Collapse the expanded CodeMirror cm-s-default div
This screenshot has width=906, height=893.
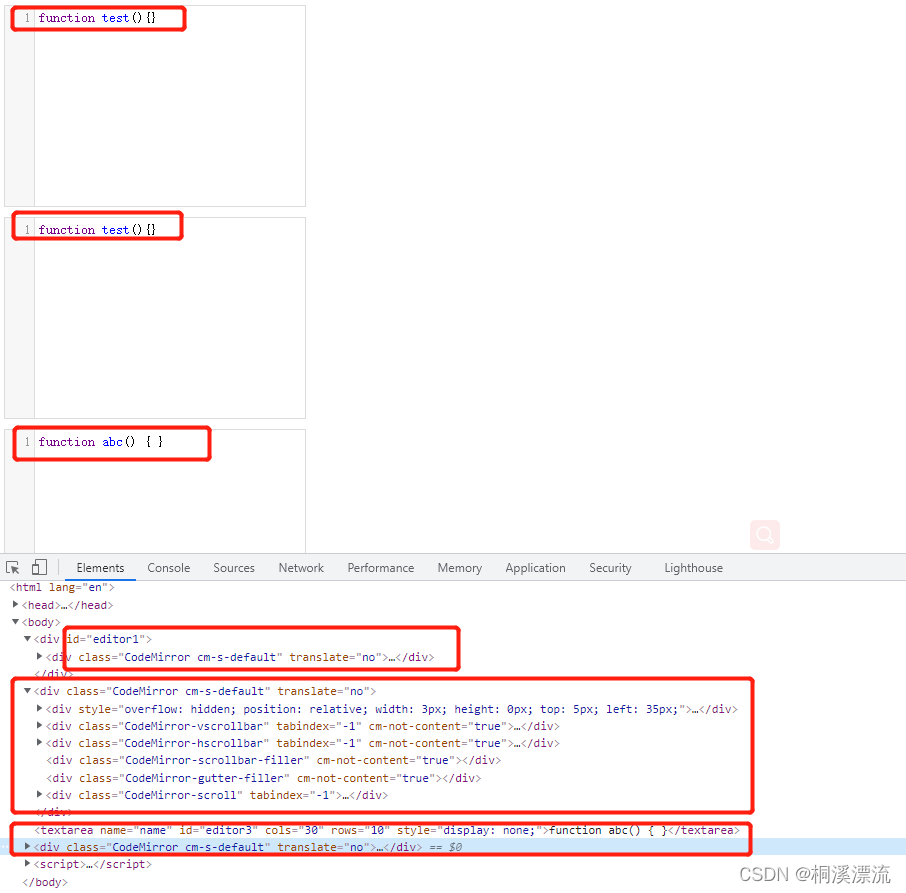point(27,690)
